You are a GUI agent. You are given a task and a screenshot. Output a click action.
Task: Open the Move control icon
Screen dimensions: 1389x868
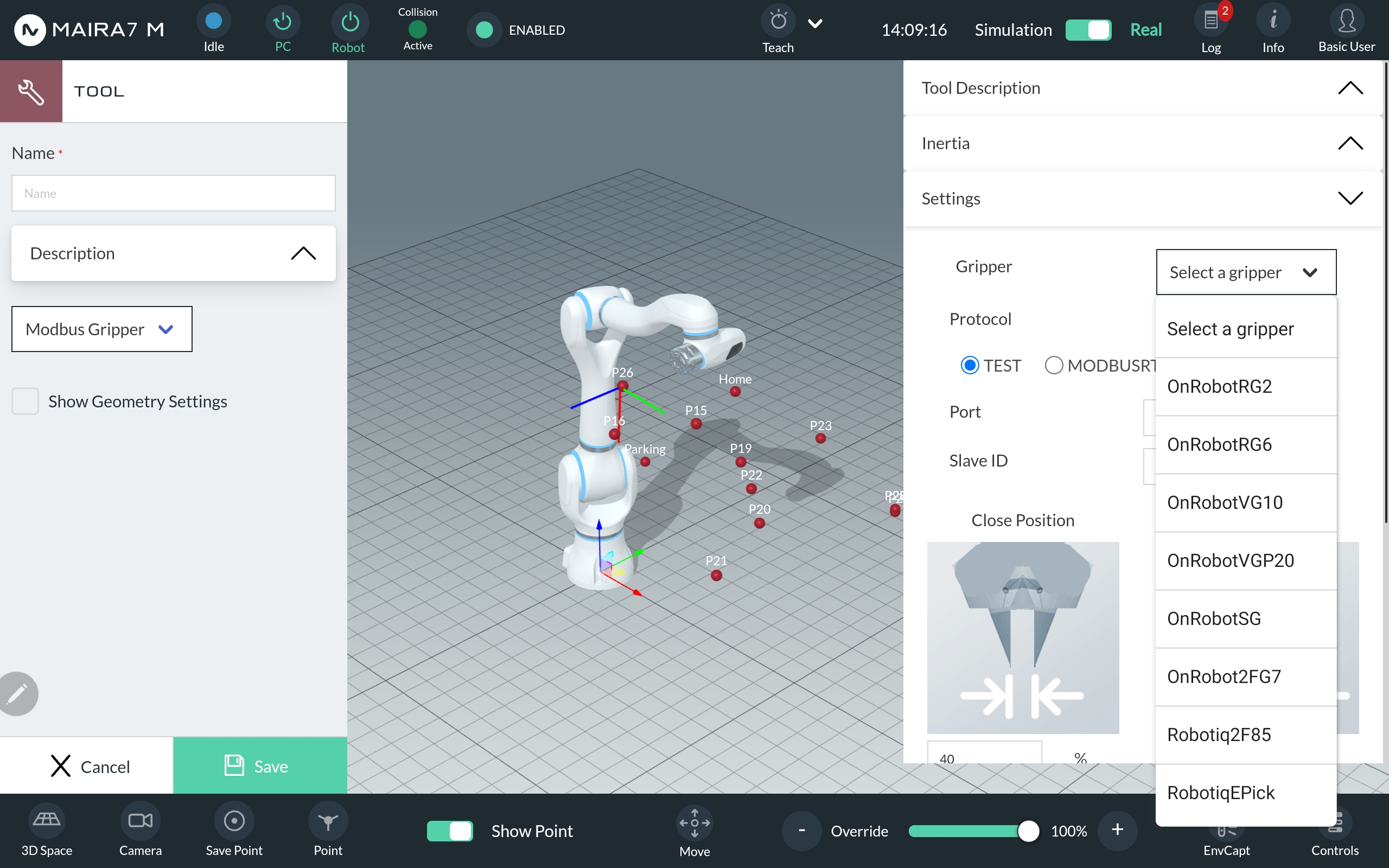coord(694,823)
